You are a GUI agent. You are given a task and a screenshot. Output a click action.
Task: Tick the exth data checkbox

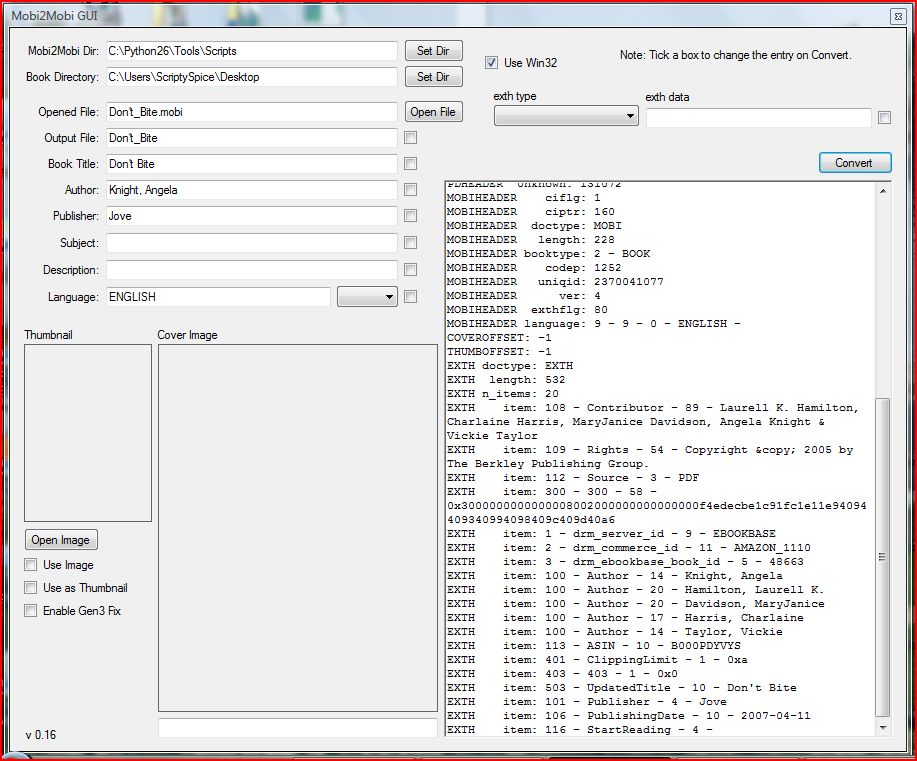click(x=884, y=118)
